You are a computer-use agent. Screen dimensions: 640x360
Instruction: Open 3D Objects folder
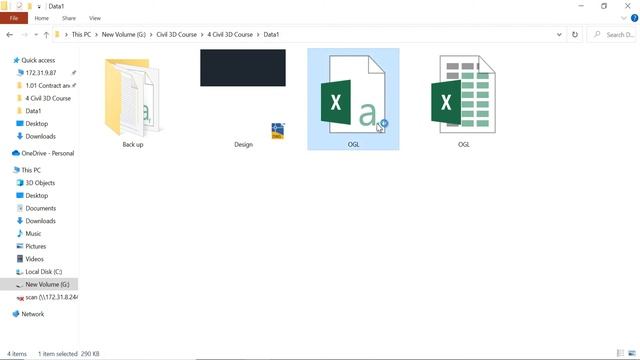click(40, 182)
